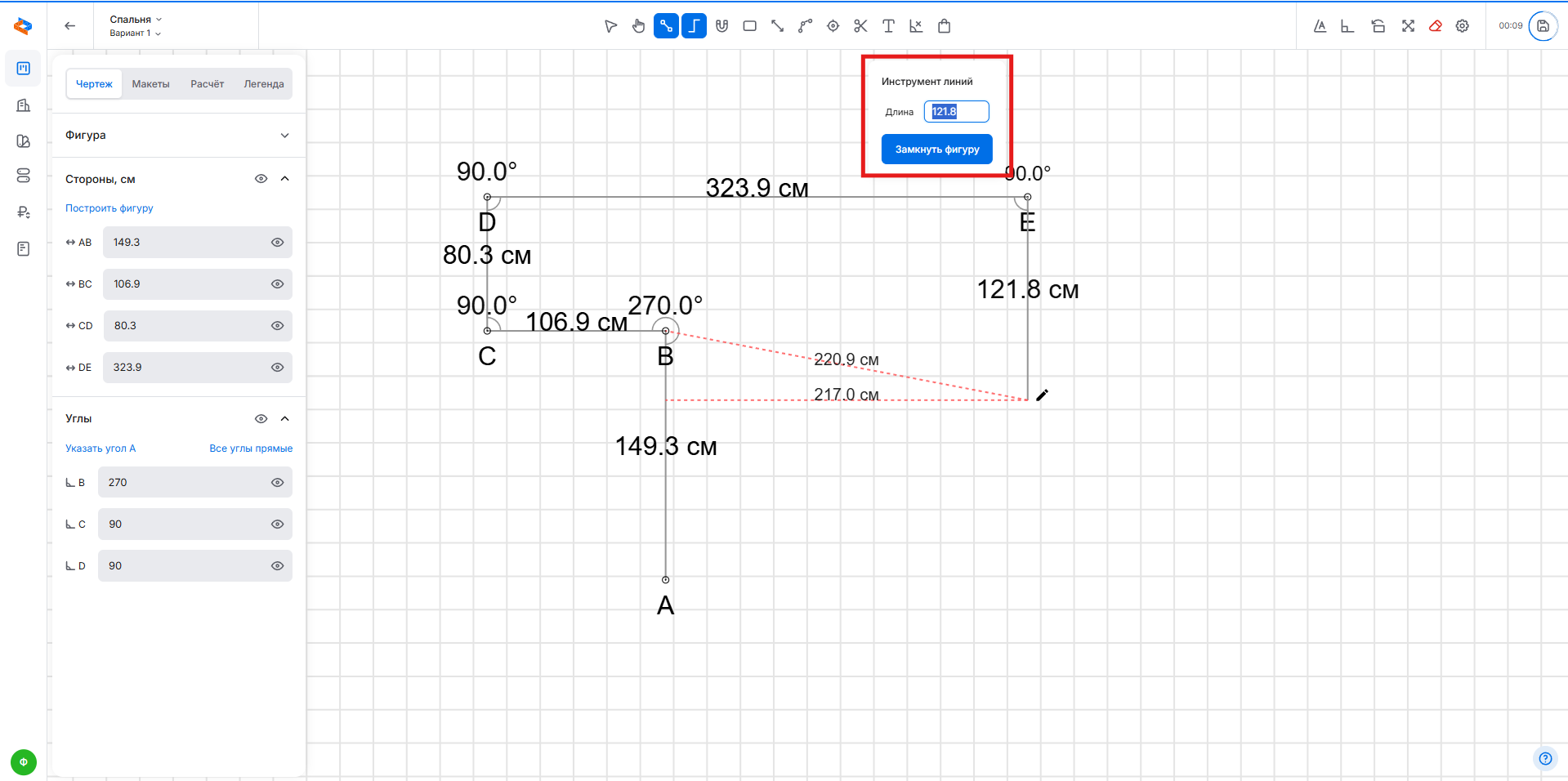Click the Все углы прямые link

pyautogui.click(x=250, y=449)
